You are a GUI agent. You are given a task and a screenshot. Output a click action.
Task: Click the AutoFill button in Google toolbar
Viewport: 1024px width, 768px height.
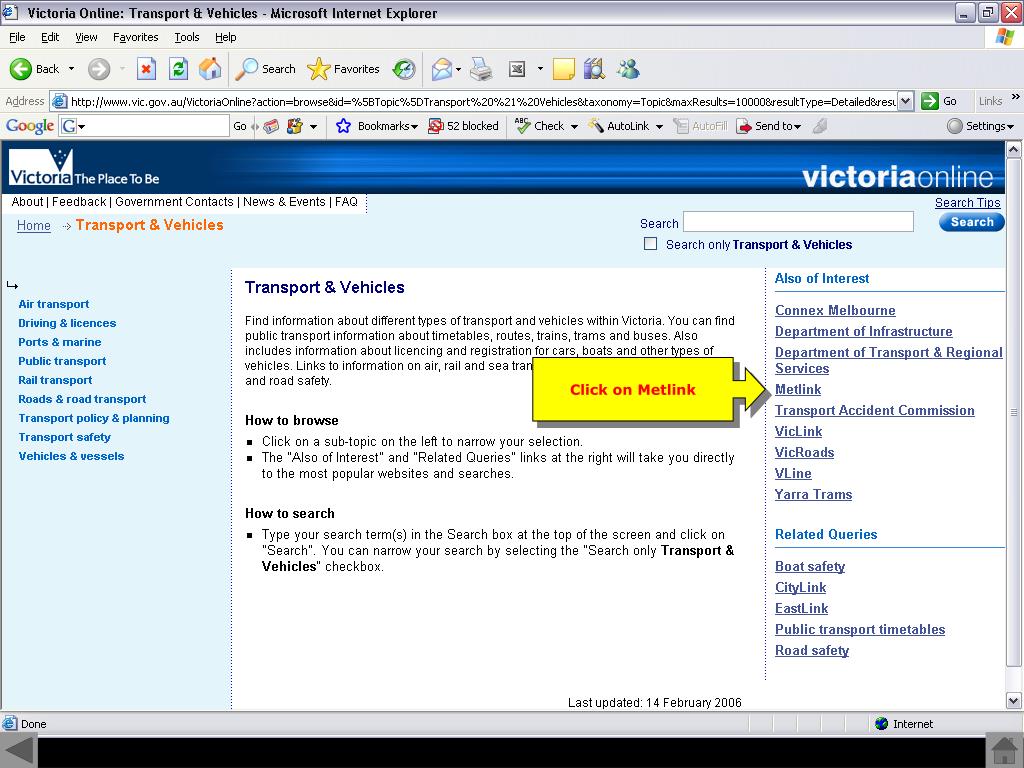(700, 126)
